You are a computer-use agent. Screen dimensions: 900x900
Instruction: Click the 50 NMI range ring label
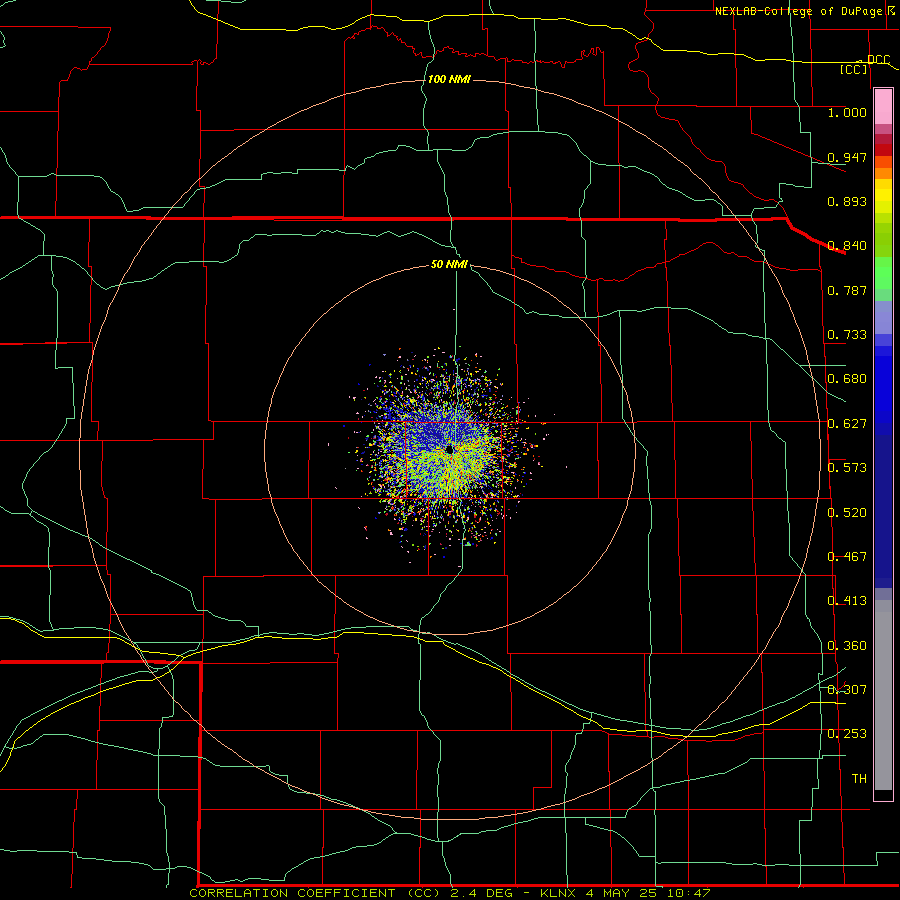pos(449,264)
